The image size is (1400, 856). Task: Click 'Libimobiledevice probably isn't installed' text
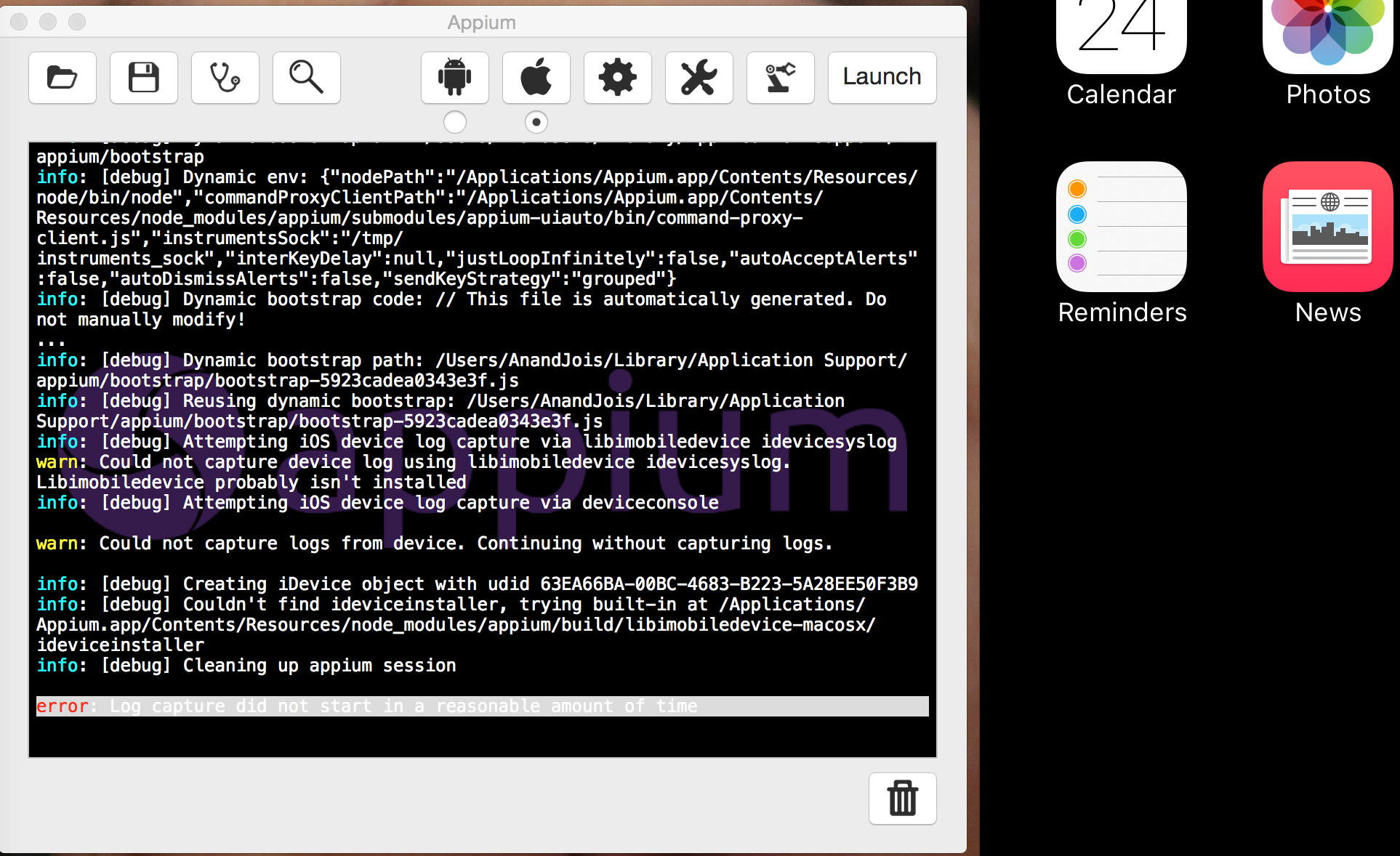pyautogui.click(x=252, y=482)
